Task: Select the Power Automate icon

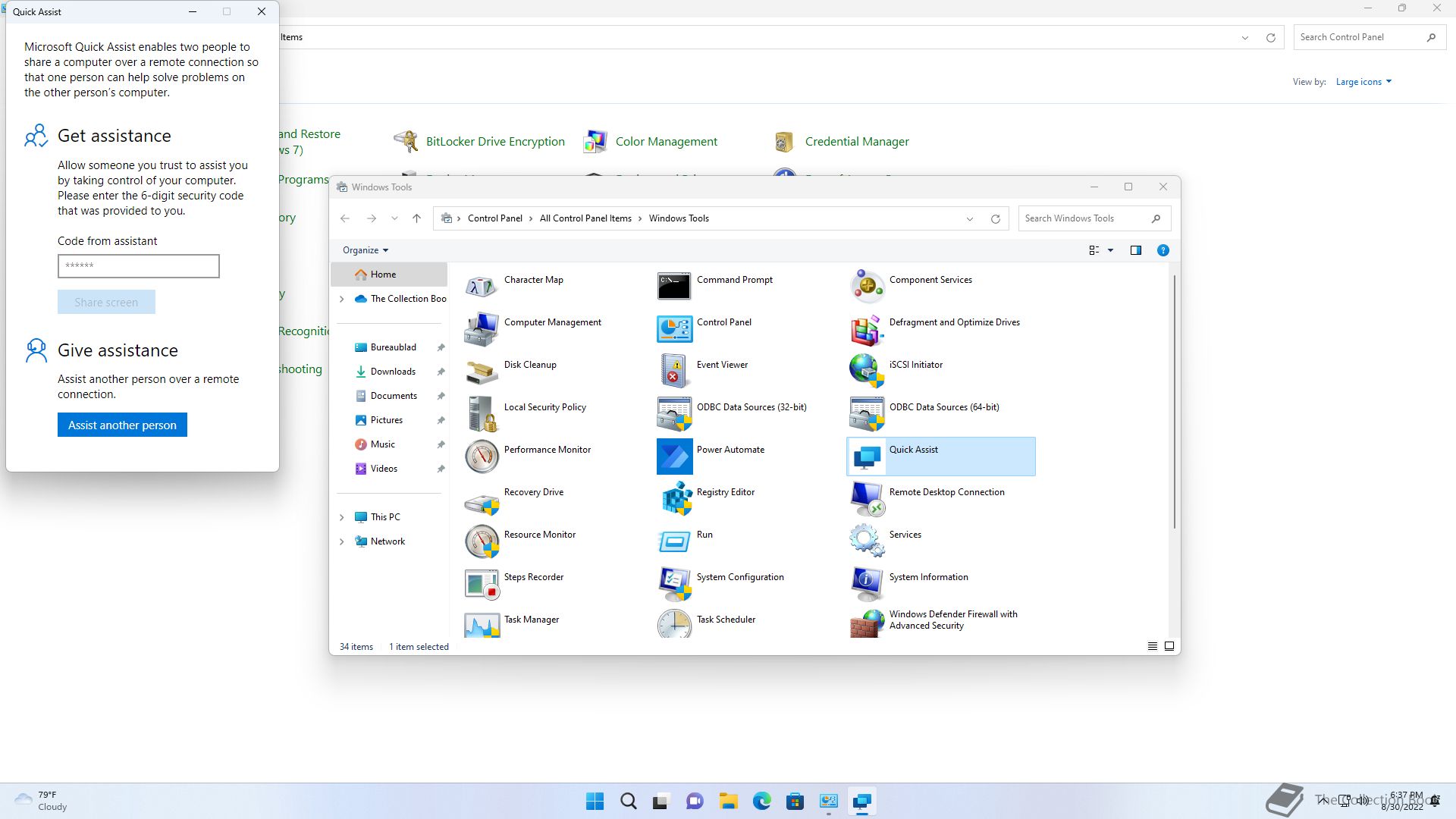Action: pos(674,457)
